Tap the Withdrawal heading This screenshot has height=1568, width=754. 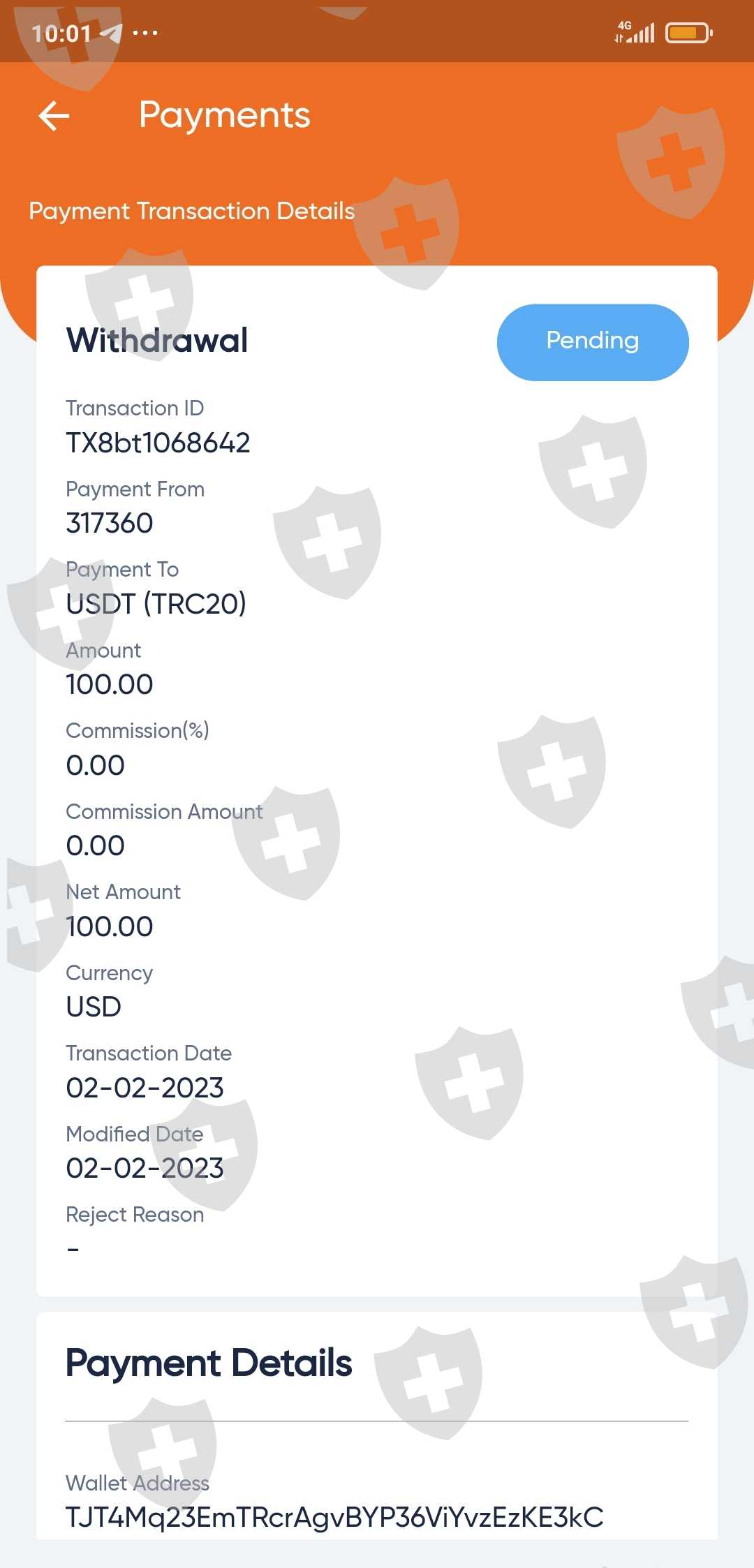coord(157,341)
